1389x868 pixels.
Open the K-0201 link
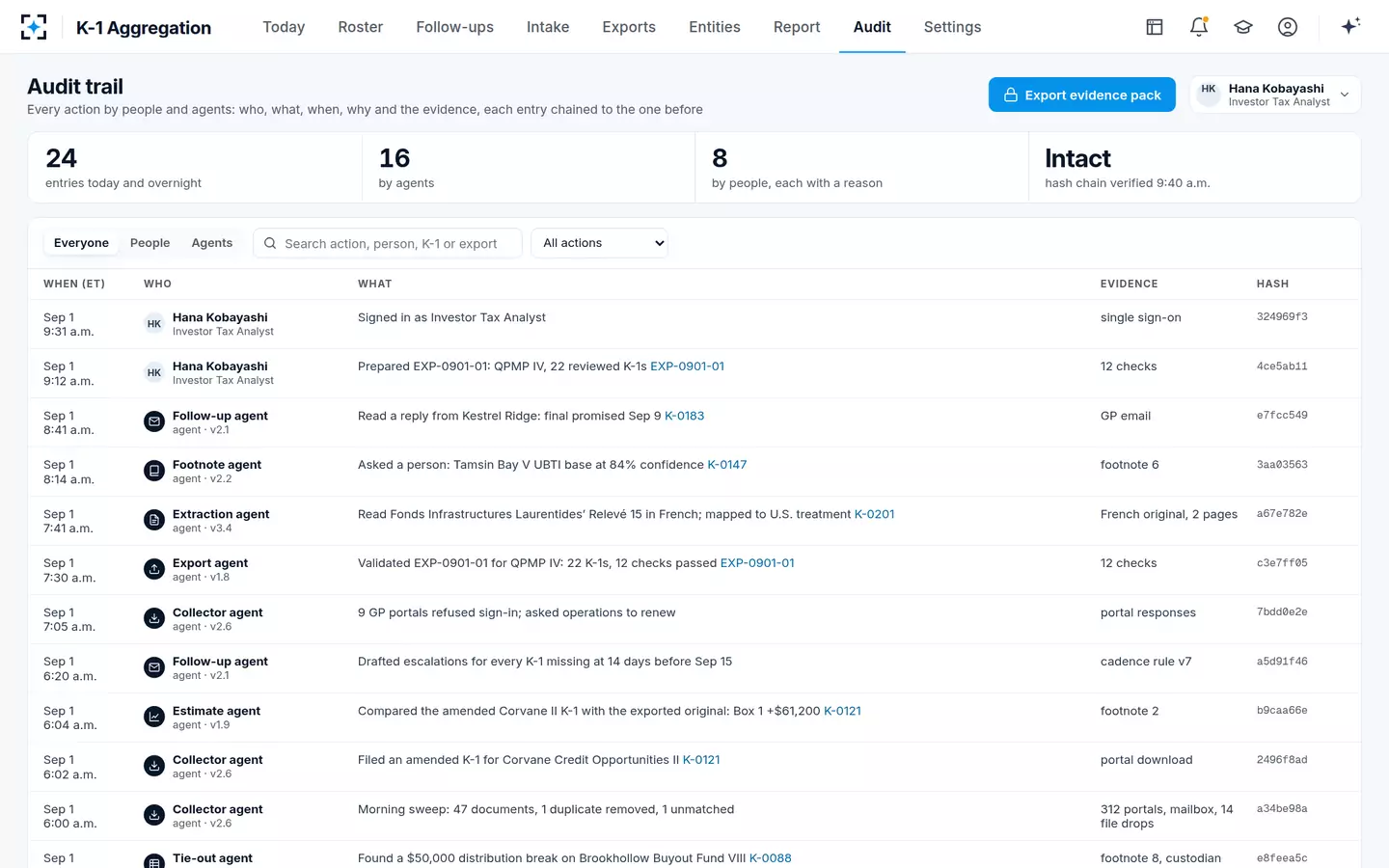tap(875, 514)
